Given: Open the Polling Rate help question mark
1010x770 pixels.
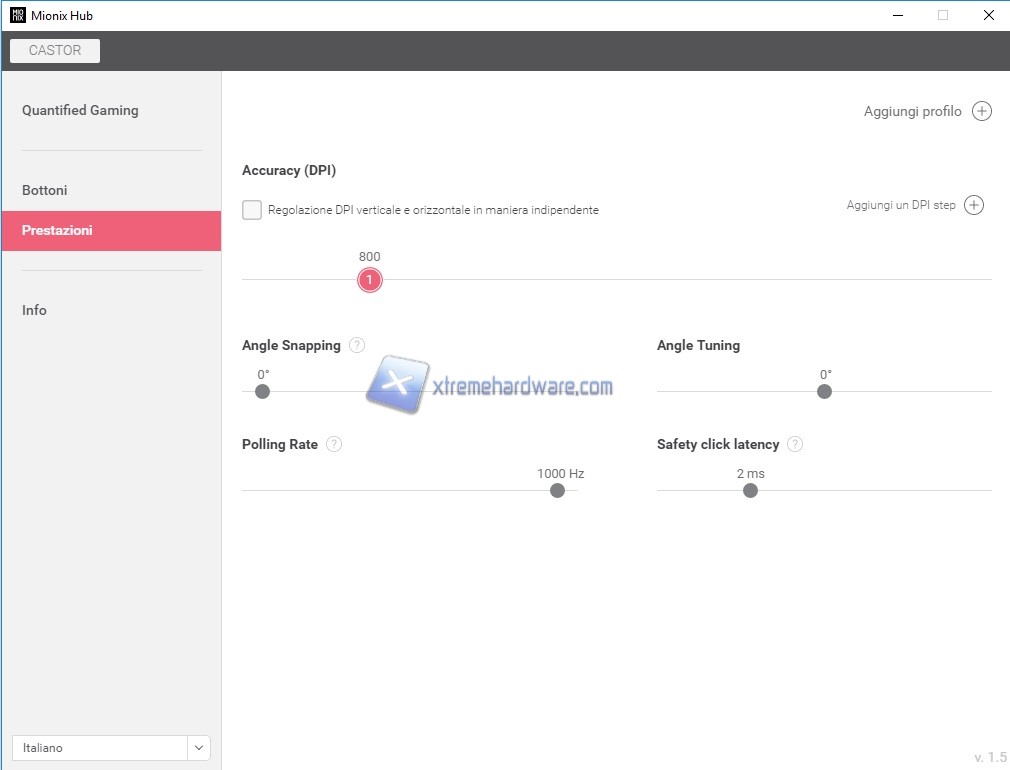Looking at the screenshot, I should tap(334, 444).
